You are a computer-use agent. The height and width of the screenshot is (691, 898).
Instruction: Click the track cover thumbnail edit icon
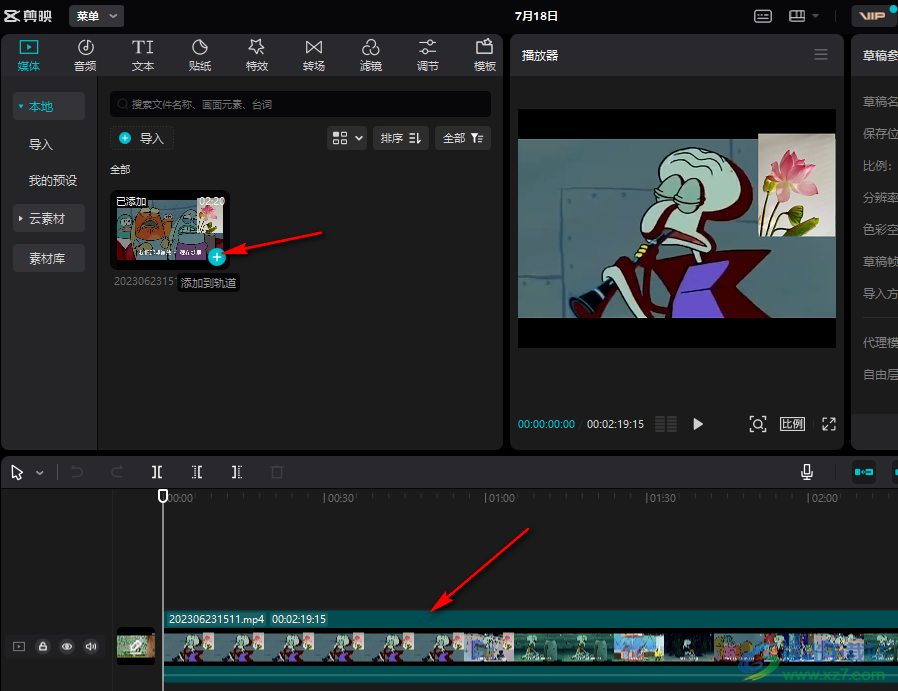click(136, 646)
